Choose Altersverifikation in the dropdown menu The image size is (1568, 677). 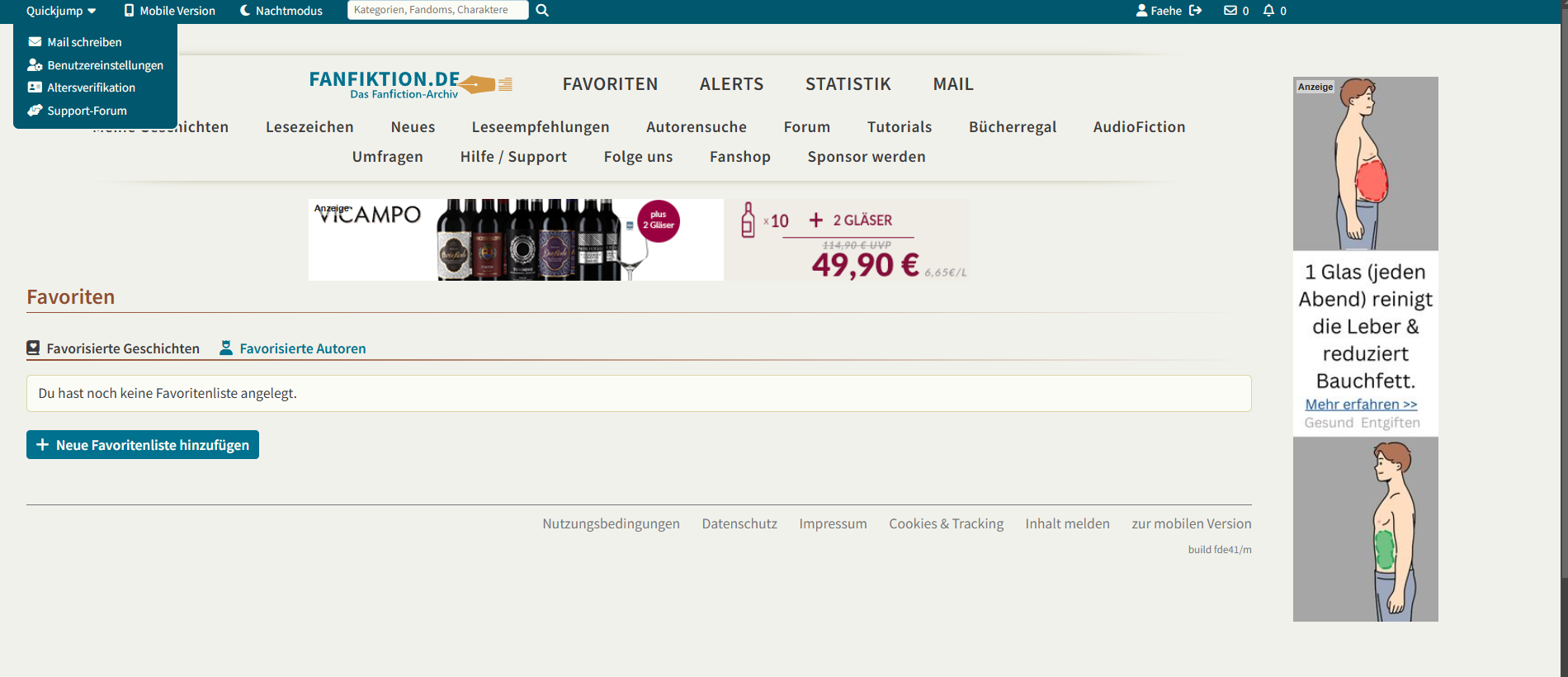91,88
